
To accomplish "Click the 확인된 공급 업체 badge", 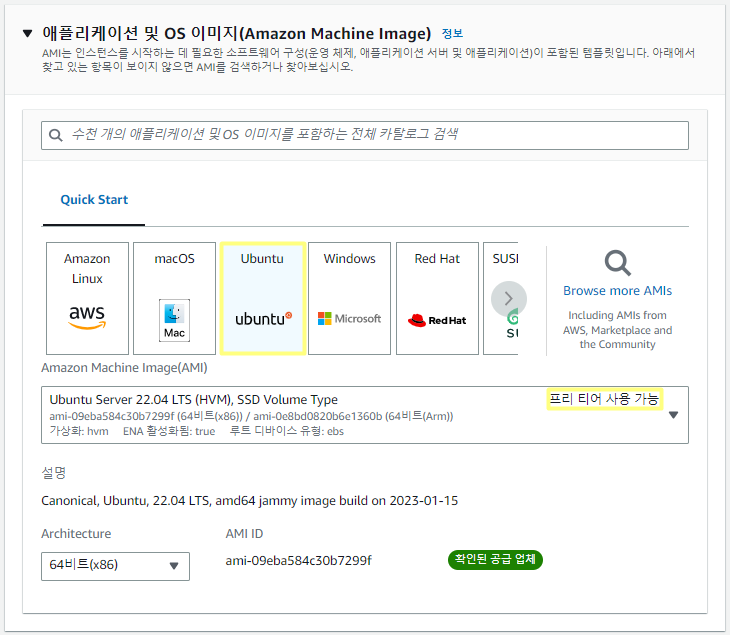I will (x=495, y=559).
